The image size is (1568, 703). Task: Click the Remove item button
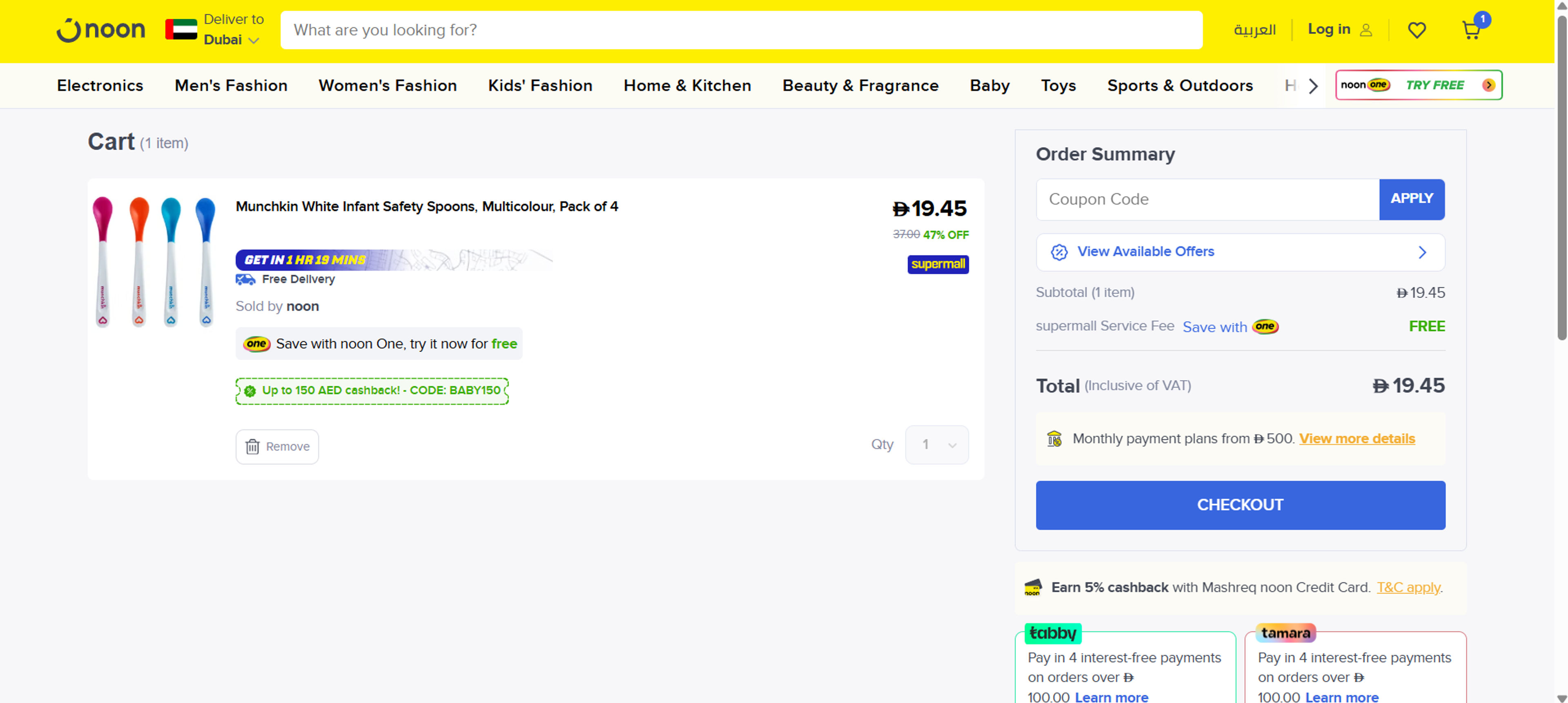[277, 447]
